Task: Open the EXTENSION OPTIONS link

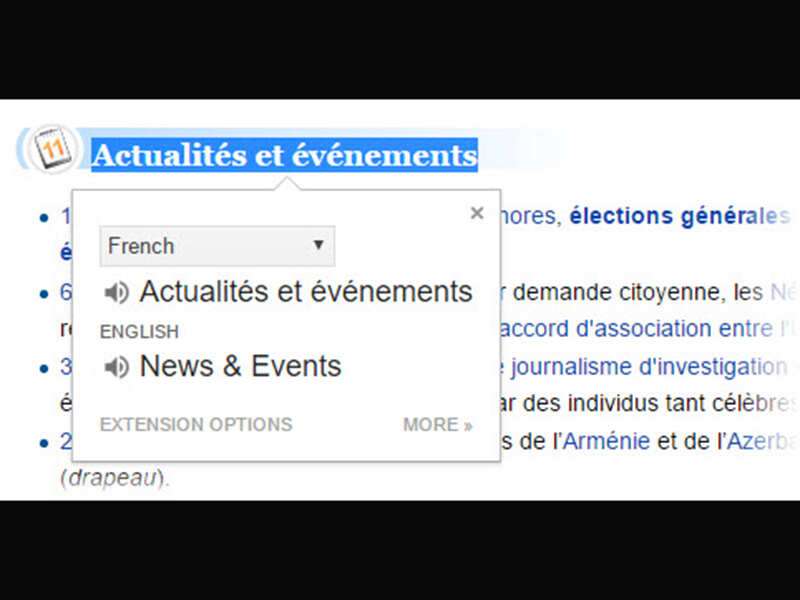Action: tap(196, 424)
